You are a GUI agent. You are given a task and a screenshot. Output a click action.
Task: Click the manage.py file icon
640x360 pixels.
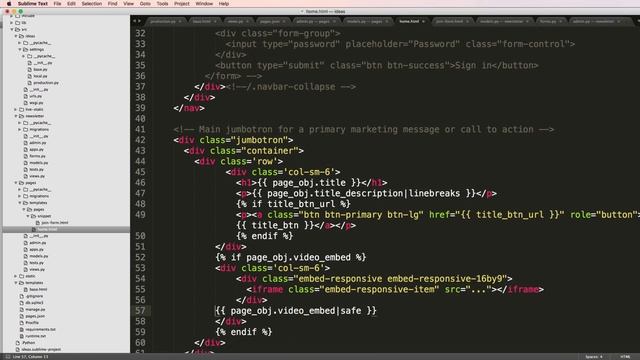tap(22, 309)
